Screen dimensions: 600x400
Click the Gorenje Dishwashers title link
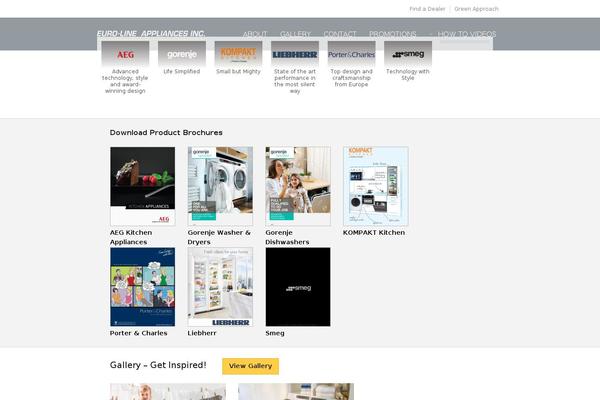click(x=287, y=237)
